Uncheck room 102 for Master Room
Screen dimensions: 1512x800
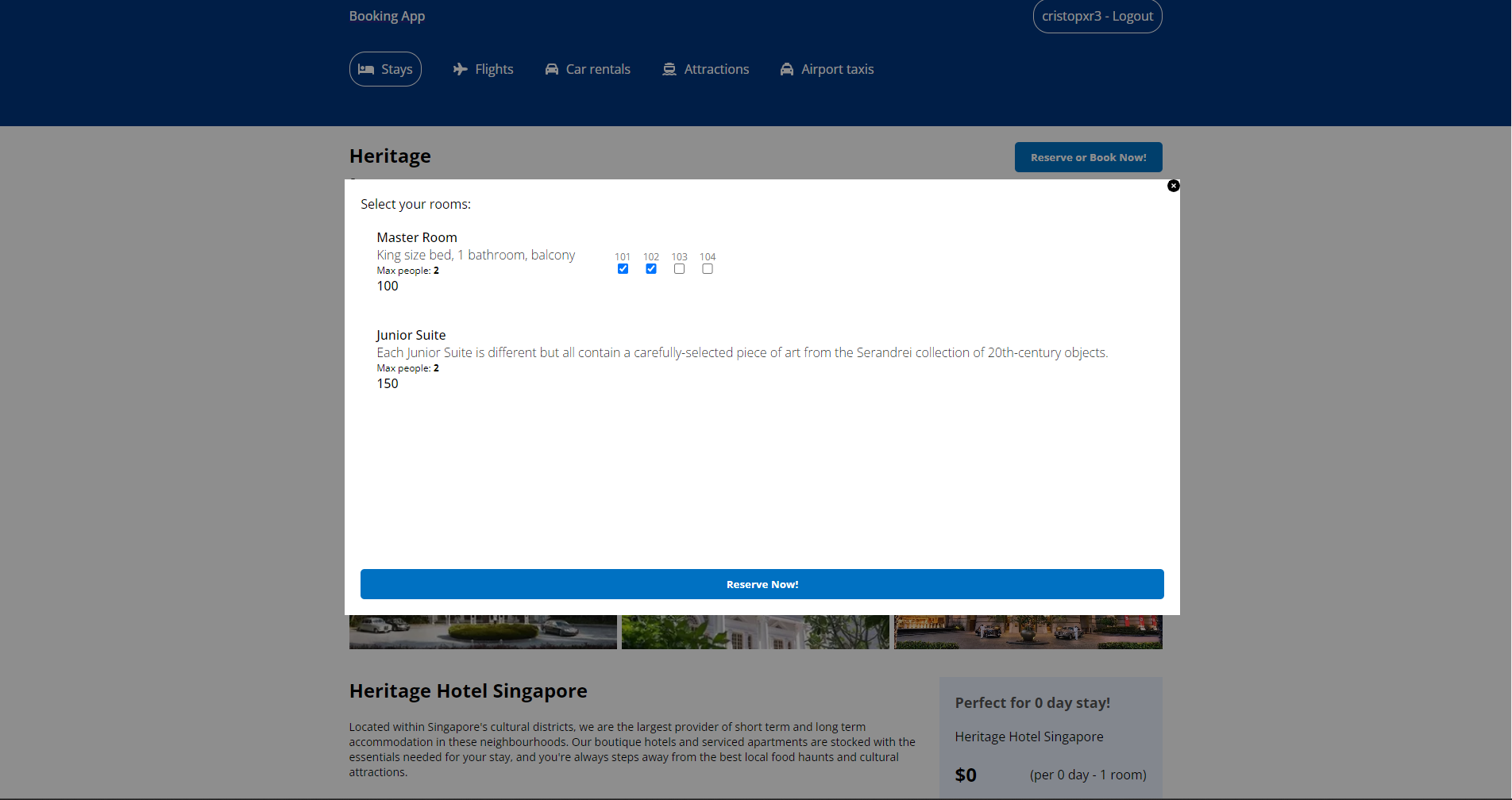tap(651, 268)
